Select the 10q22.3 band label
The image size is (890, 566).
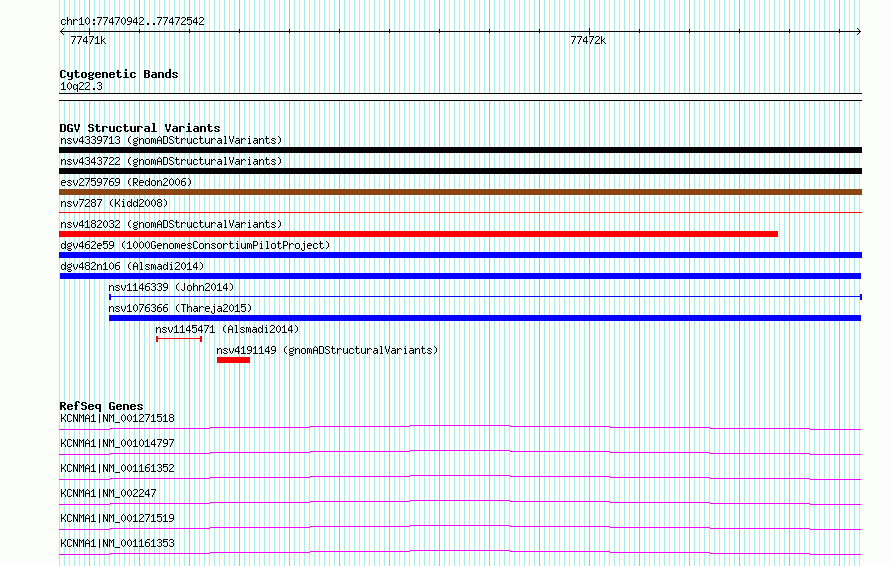tap(81, 86)
